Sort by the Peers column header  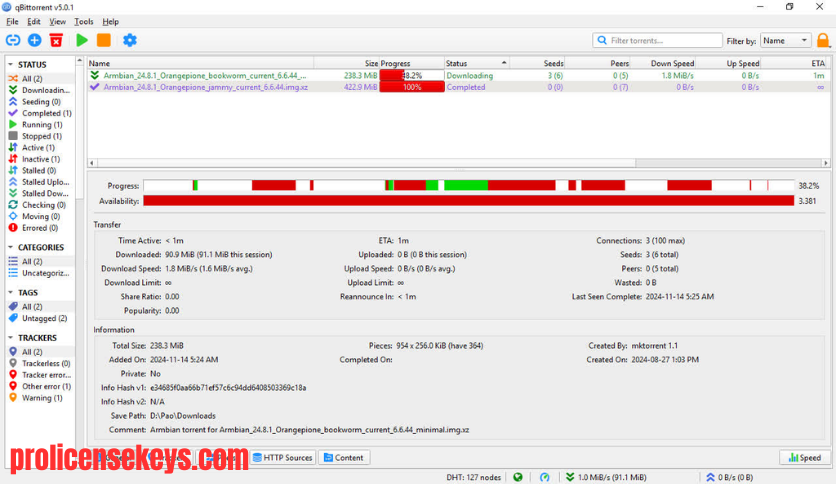click(x=597, y=63)
